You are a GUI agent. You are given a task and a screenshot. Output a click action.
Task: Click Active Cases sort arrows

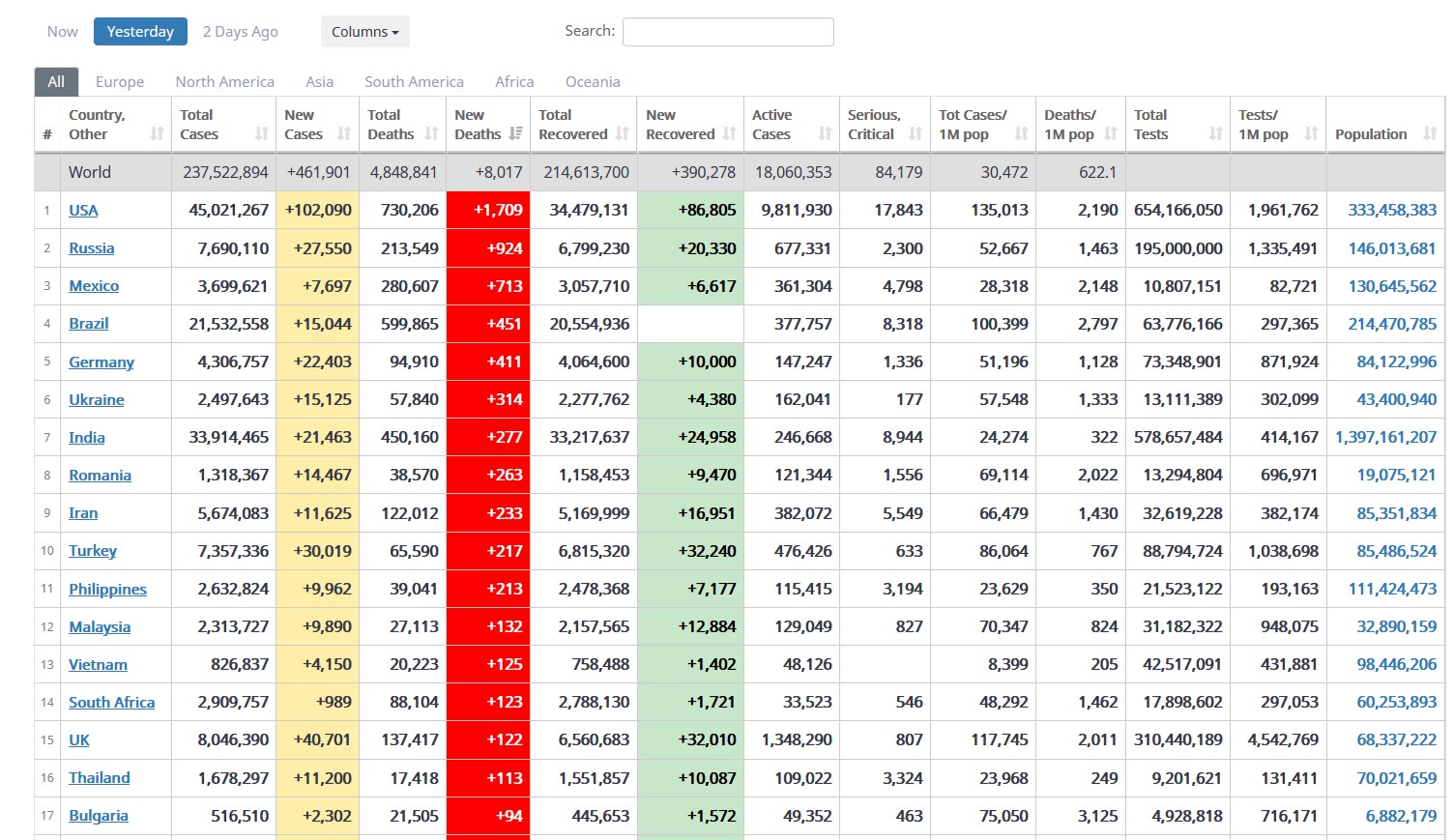pyautogui.click(x=825, y=134)
